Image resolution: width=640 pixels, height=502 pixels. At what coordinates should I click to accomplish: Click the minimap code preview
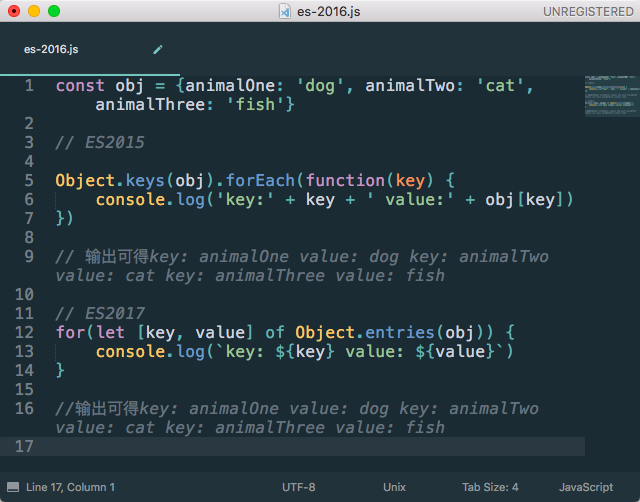pyautogui.click(x=611, y=96)
